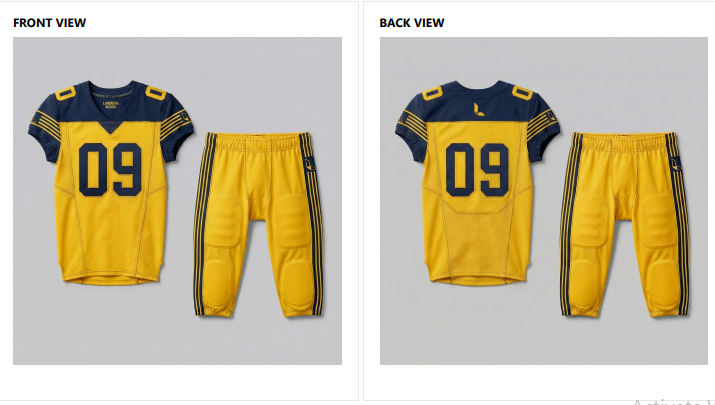
Task: Click right shoulder number on front jersey
Action: click(x=155, y=93)
